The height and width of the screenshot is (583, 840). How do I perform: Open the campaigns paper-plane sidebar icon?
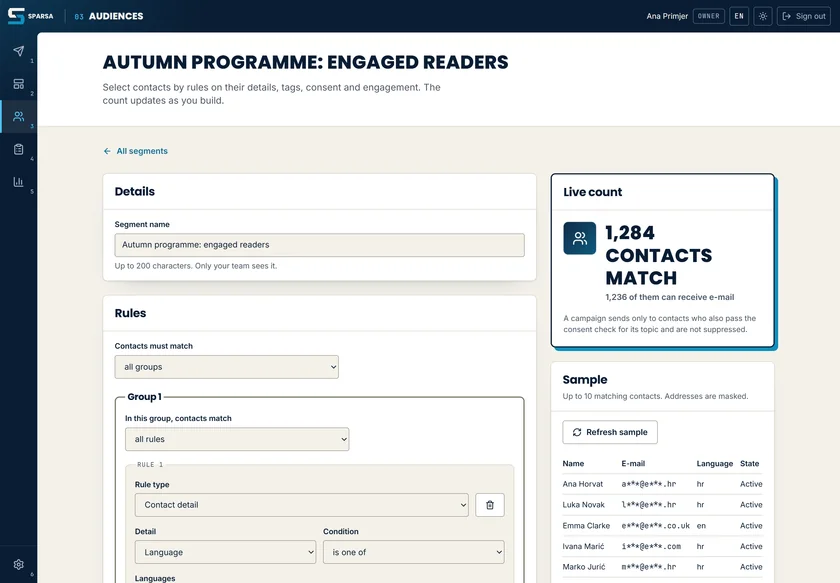coord(18,51)
